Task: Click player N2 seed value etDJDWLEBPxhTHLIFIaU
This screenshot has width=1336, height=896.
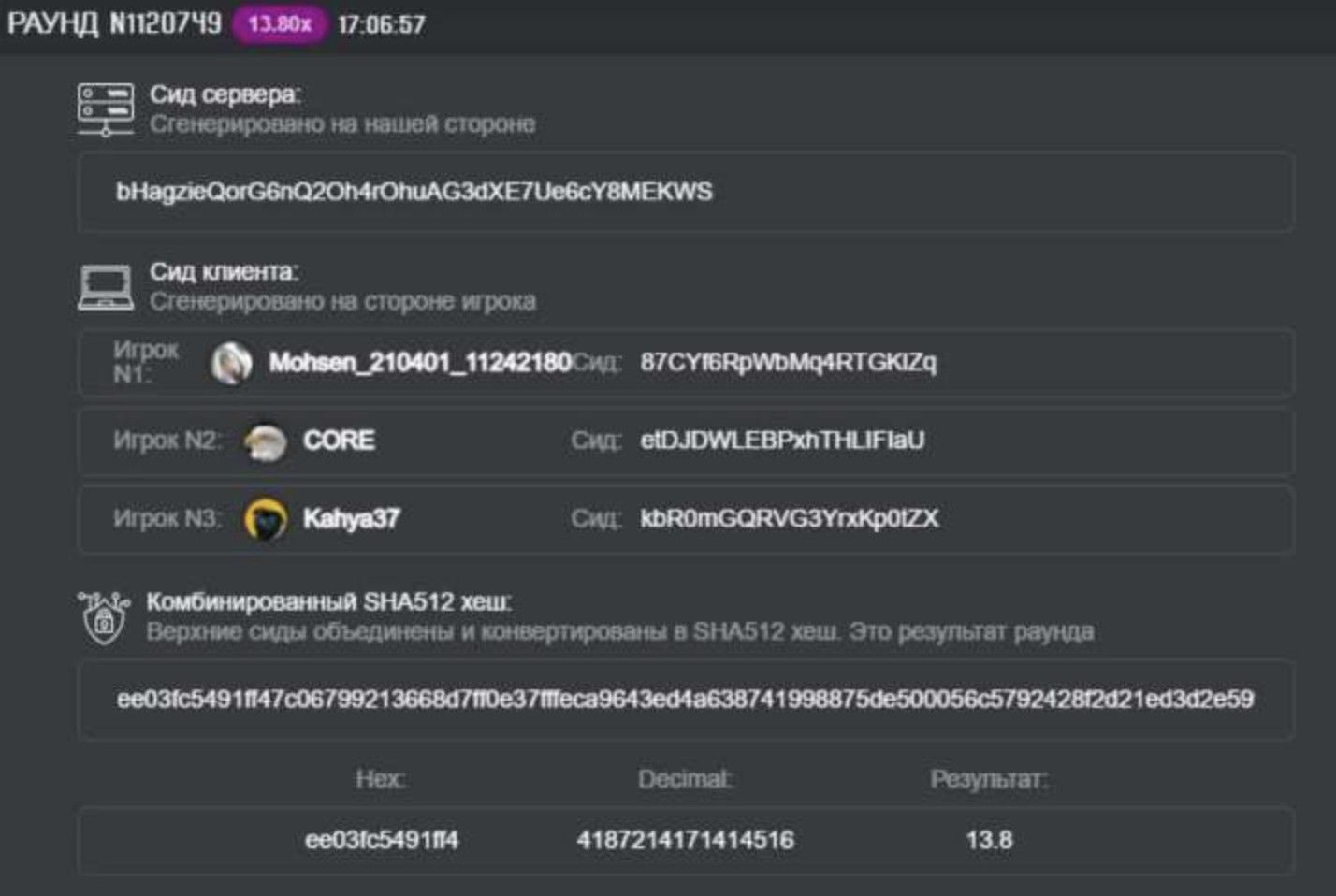Action: pos(782,441)
